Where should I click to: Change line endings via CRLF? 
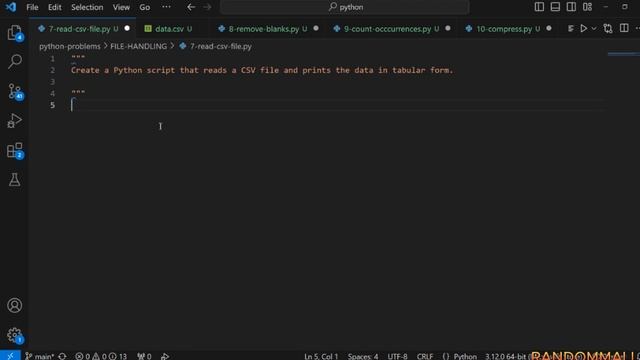click(424, 356)
